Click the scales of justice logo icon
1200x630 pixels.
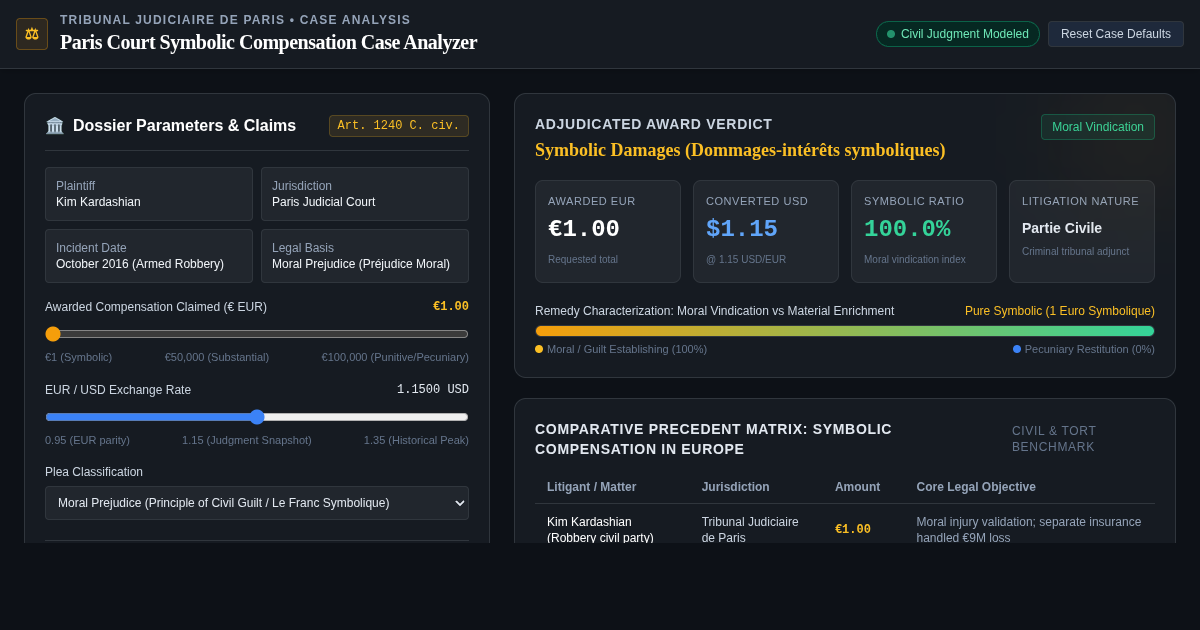(x=32, y=34)
